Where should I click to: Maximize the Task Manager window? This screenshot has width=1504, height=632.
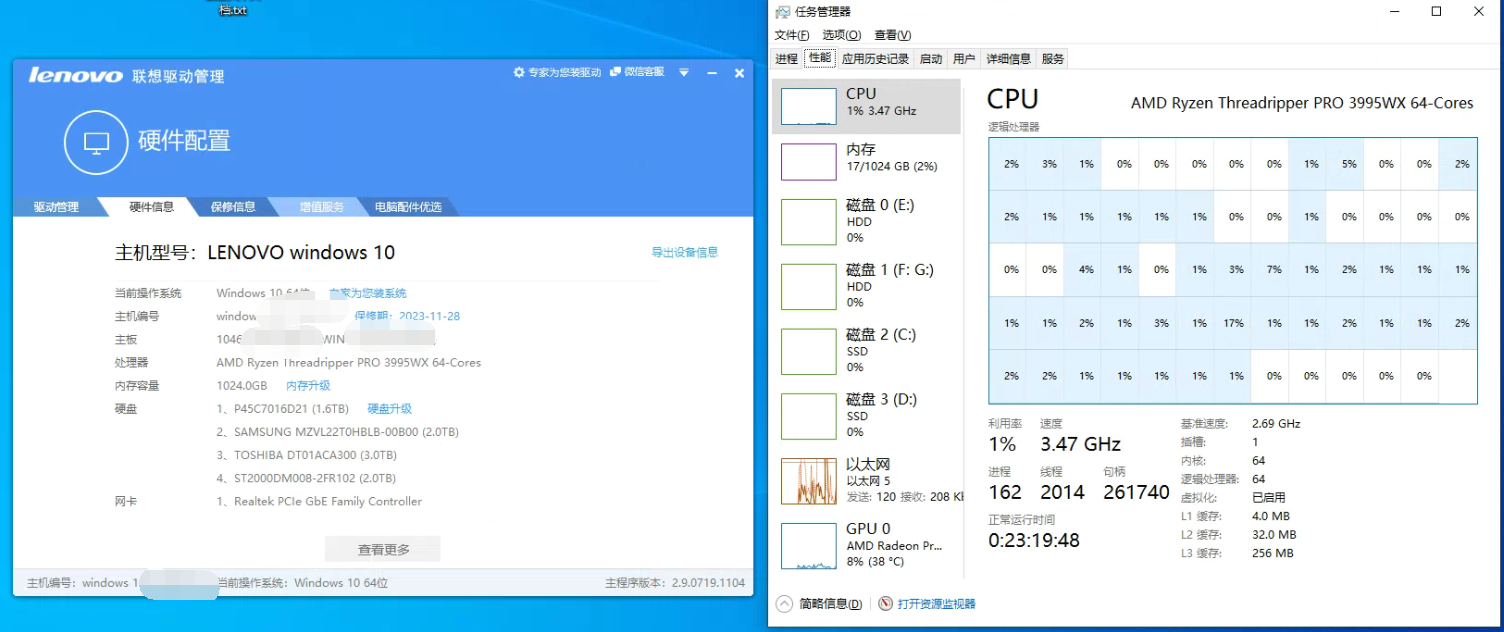[x=1436, y=12]
